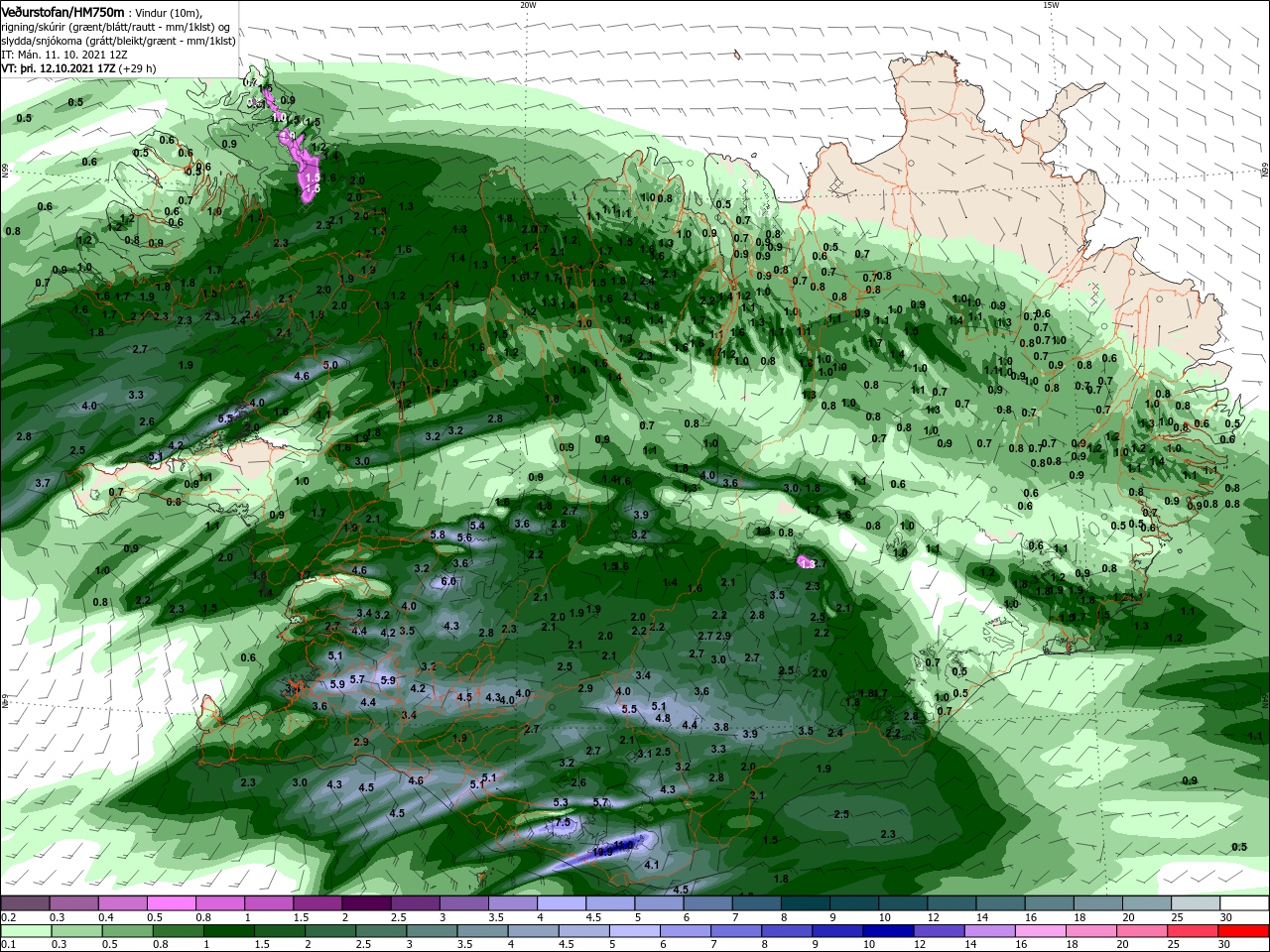Image resolution: width=1270 pixels, height=952 pixels.
Task: Click the '7.5' precipitation value on the map
Action: coord(563,822)
